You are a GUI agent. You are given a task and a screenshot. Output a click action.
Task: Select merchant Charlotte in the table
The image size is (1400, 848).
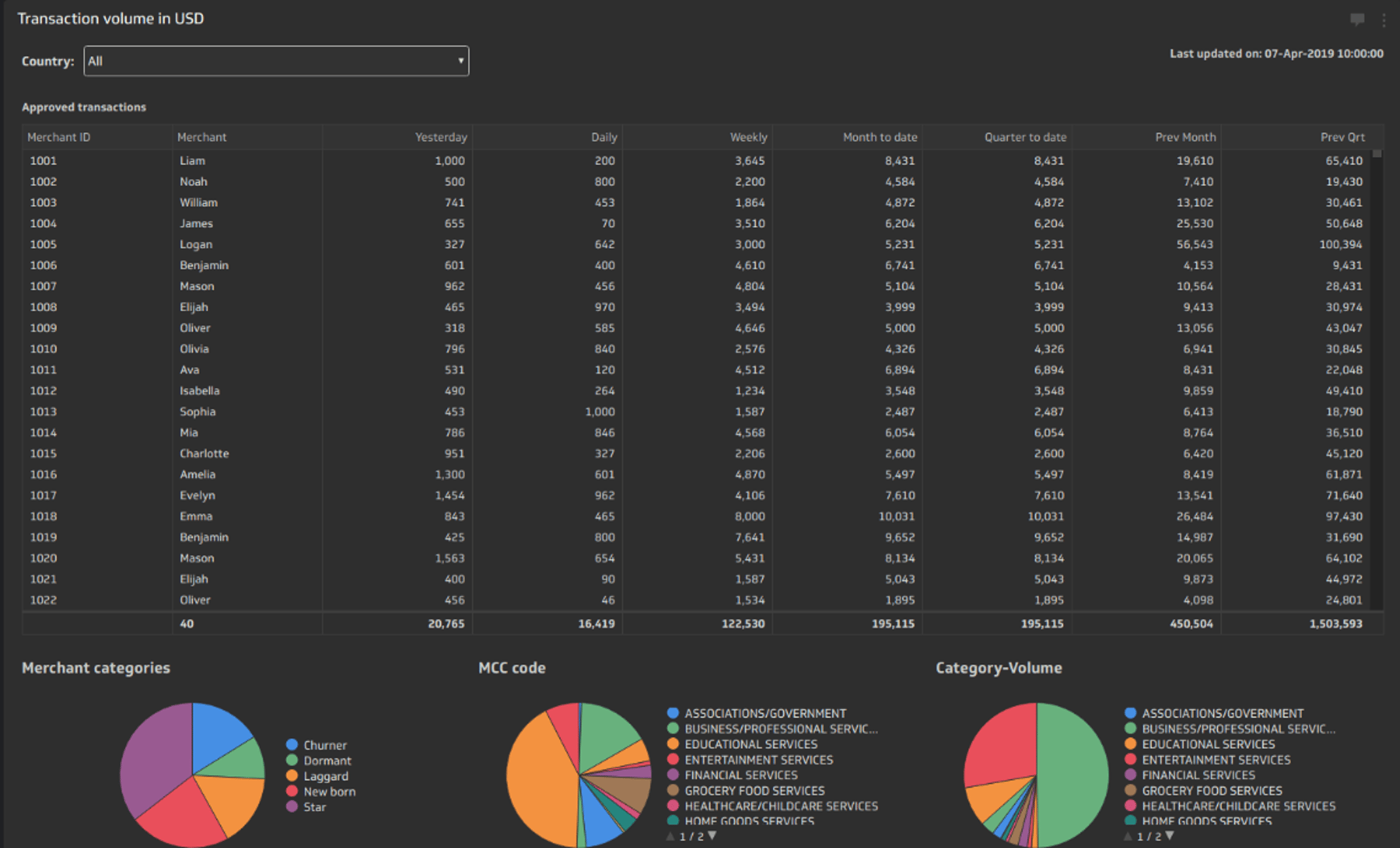pyautogui.click(x=204, y=454)
